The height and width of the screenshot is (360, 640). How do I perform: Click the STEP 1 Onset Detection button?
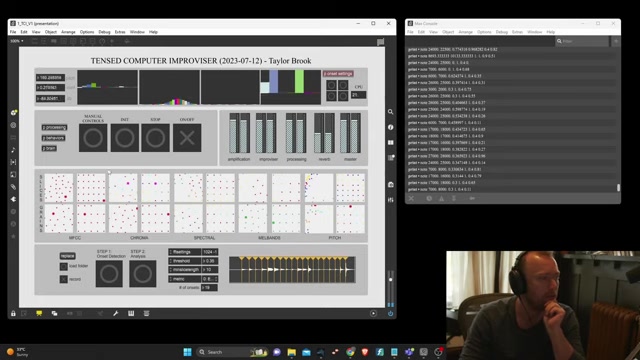(109, 274)
